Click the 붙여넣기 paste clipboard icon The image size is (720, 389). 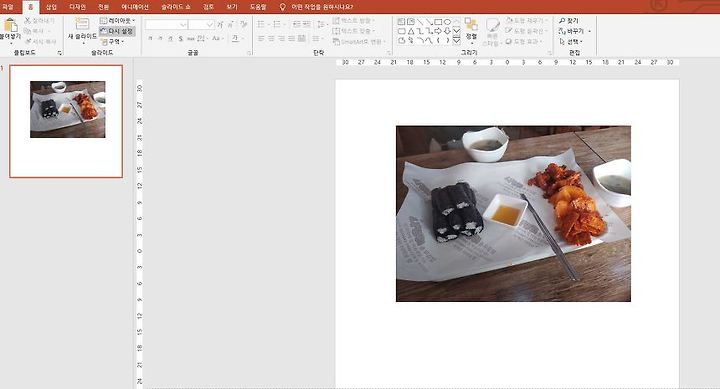pos(11,25)
